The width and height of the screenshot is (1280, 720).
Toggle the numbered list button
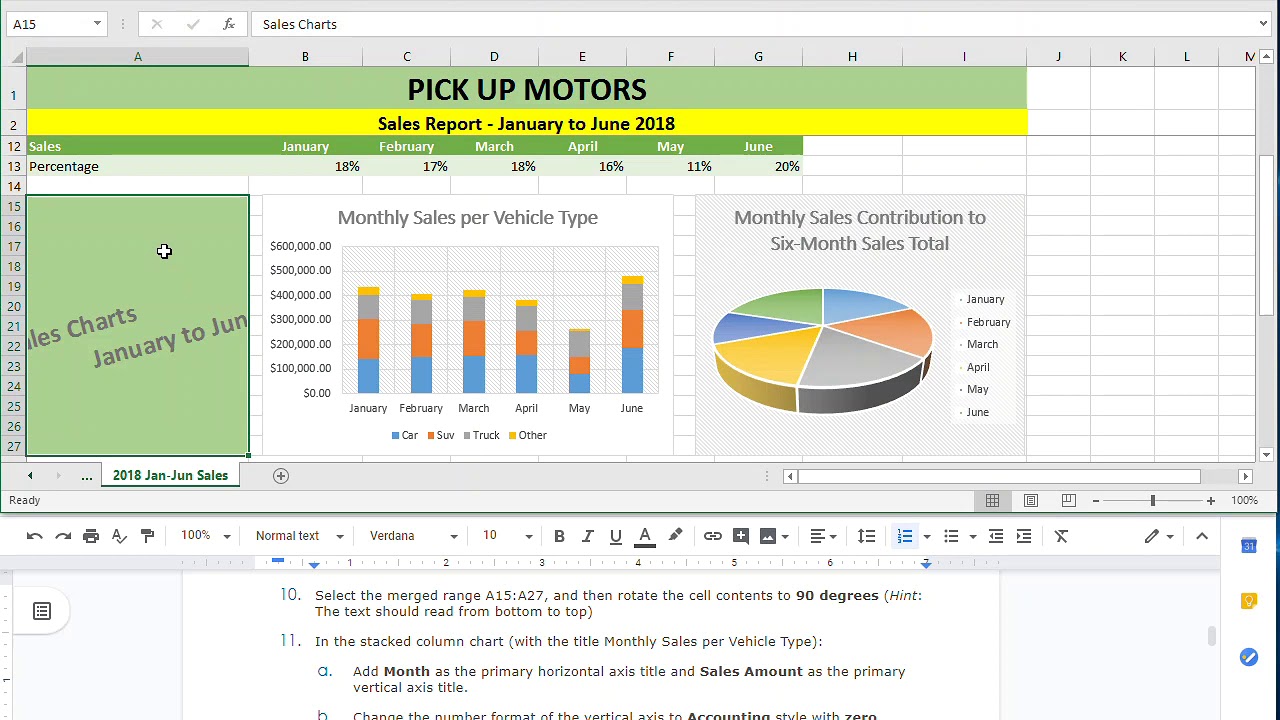905,536
